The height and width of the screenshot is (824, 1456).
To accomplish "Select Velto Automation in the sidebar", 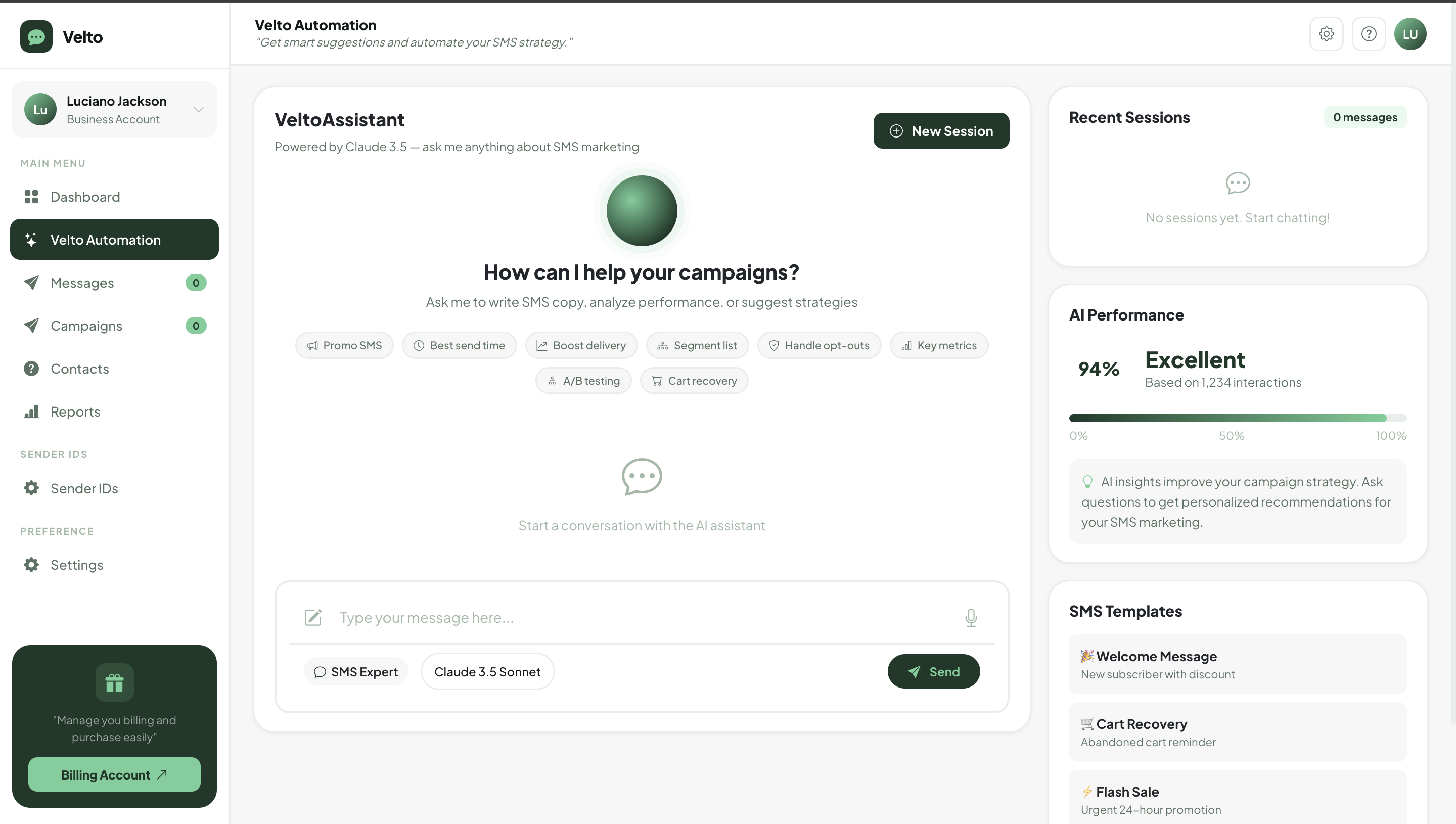I will (114, 240).
